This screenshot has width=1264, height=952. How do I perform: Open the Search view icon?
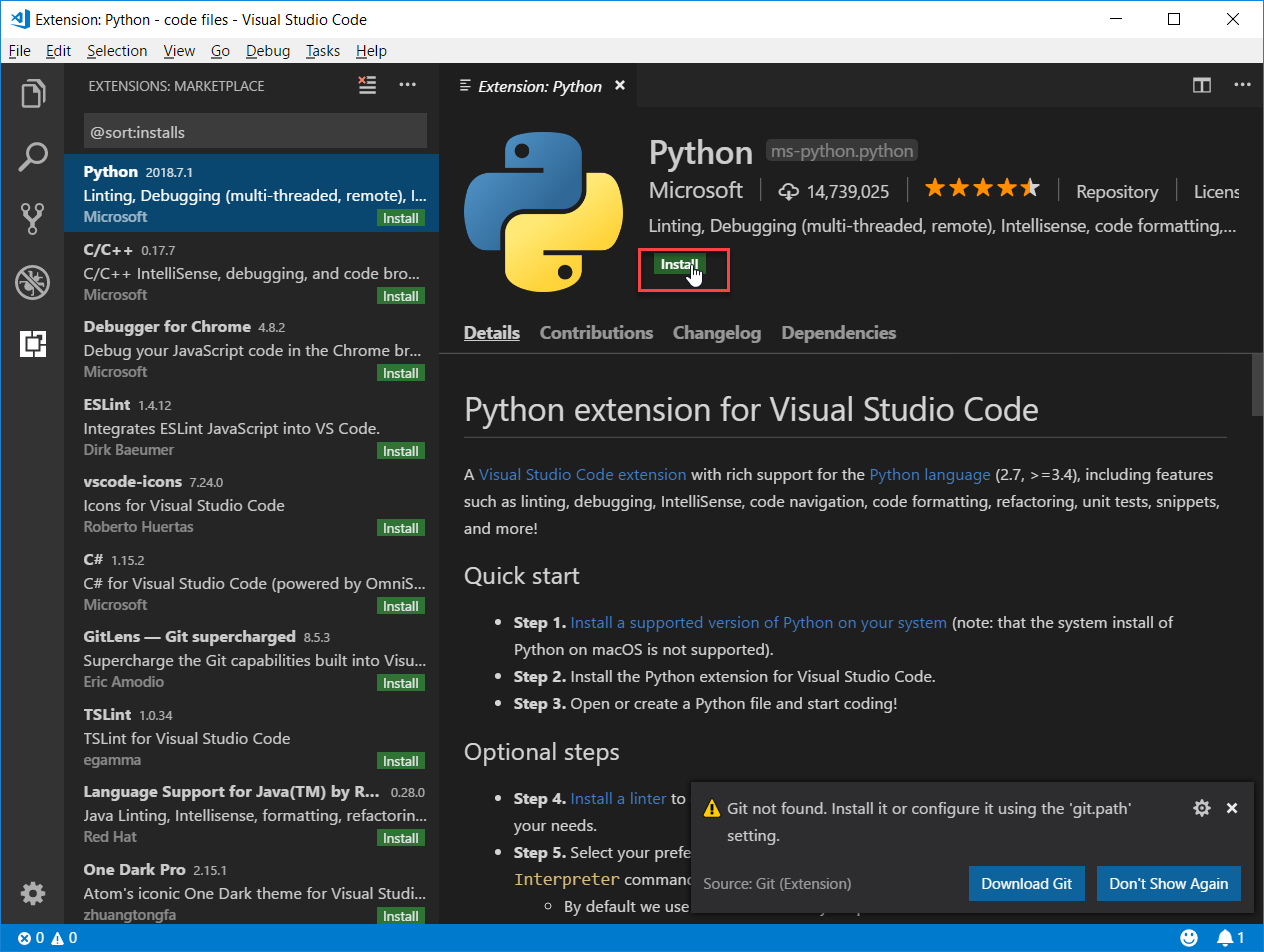point(33,156)
